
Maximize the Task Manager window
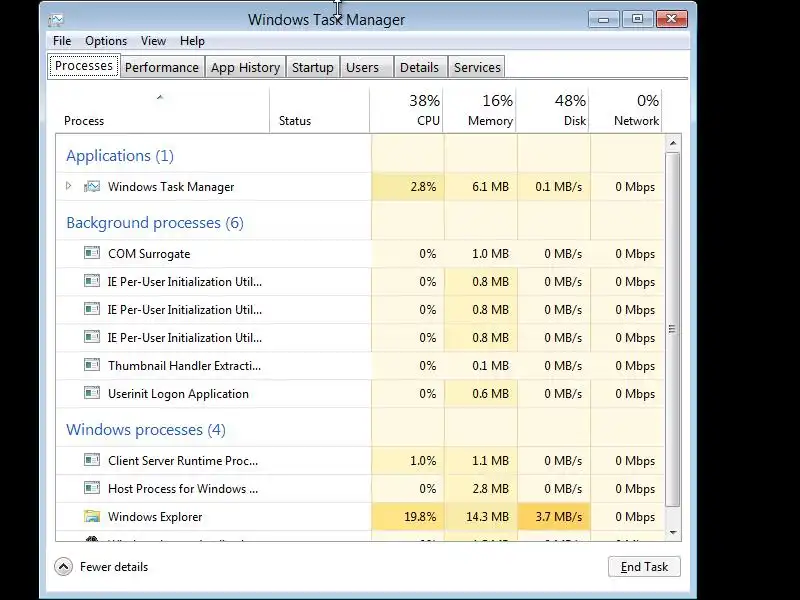click(637, 19)
